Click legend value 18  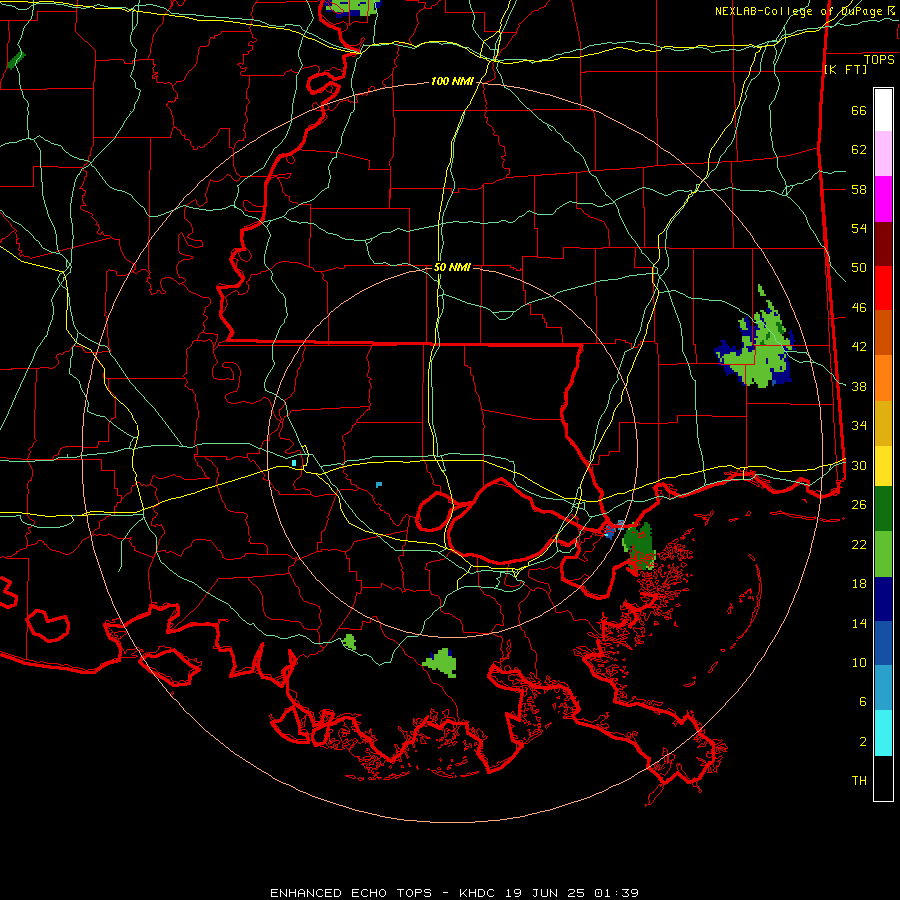click(859, 584)
